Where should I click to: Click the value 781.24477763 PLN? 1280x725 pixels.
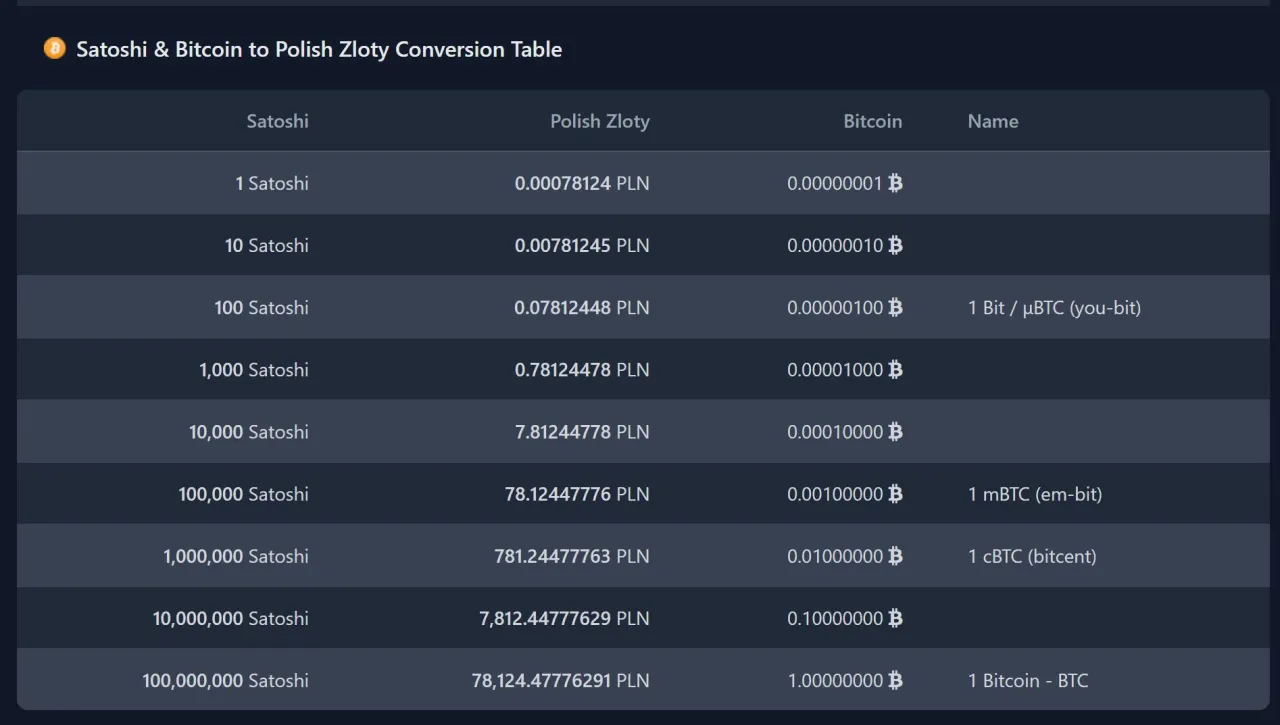click(572, 556)
